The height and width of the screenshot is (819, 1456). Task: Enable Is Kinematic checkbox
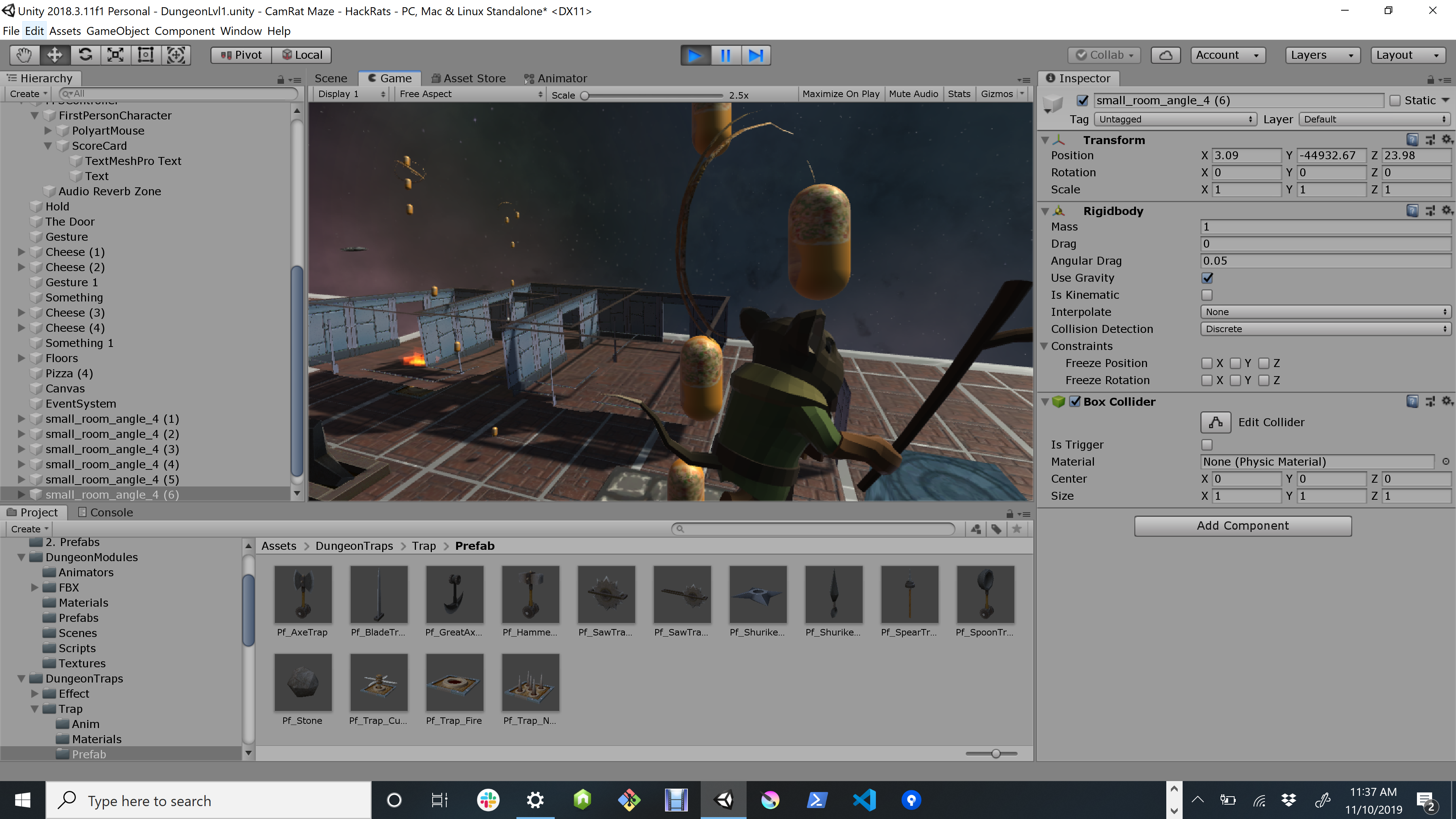[x=1207, y=295]
